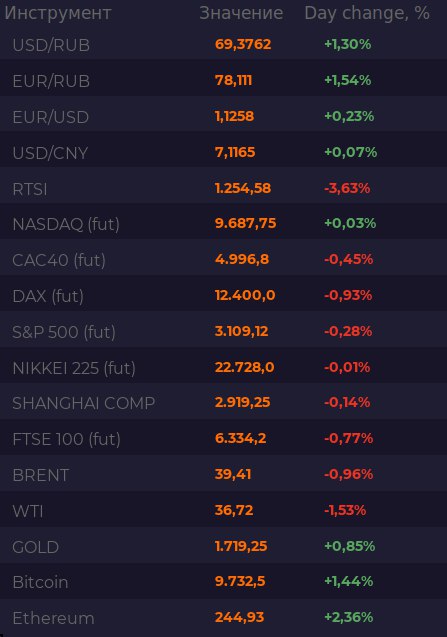The image size is (447, 637).
Task: Select SHANGHAI COMP index
Action: click(224, 403)
